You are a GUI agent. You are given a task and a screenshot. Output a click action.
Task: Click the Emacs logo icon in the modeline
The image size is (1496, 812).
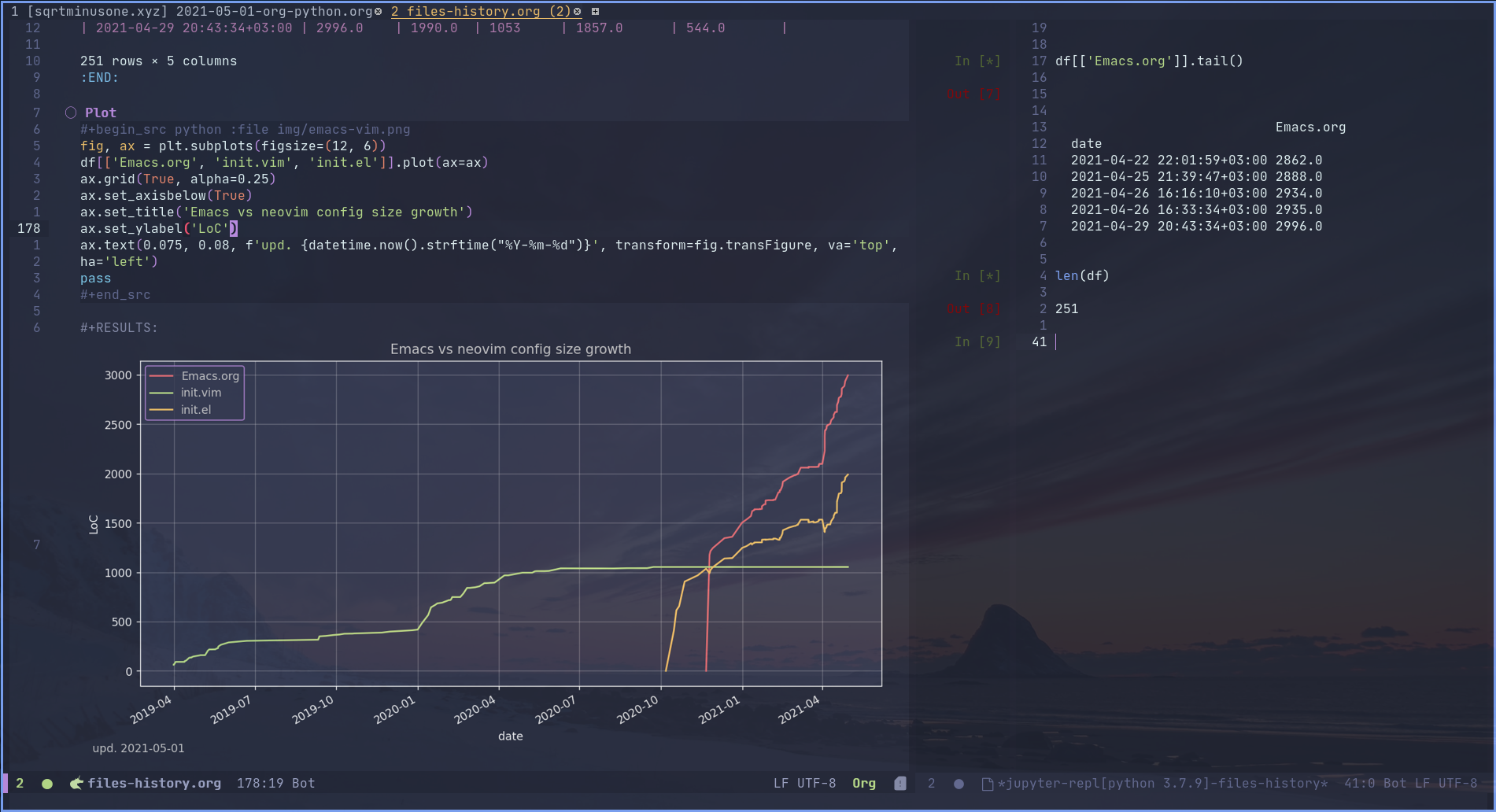coord(75,783)
